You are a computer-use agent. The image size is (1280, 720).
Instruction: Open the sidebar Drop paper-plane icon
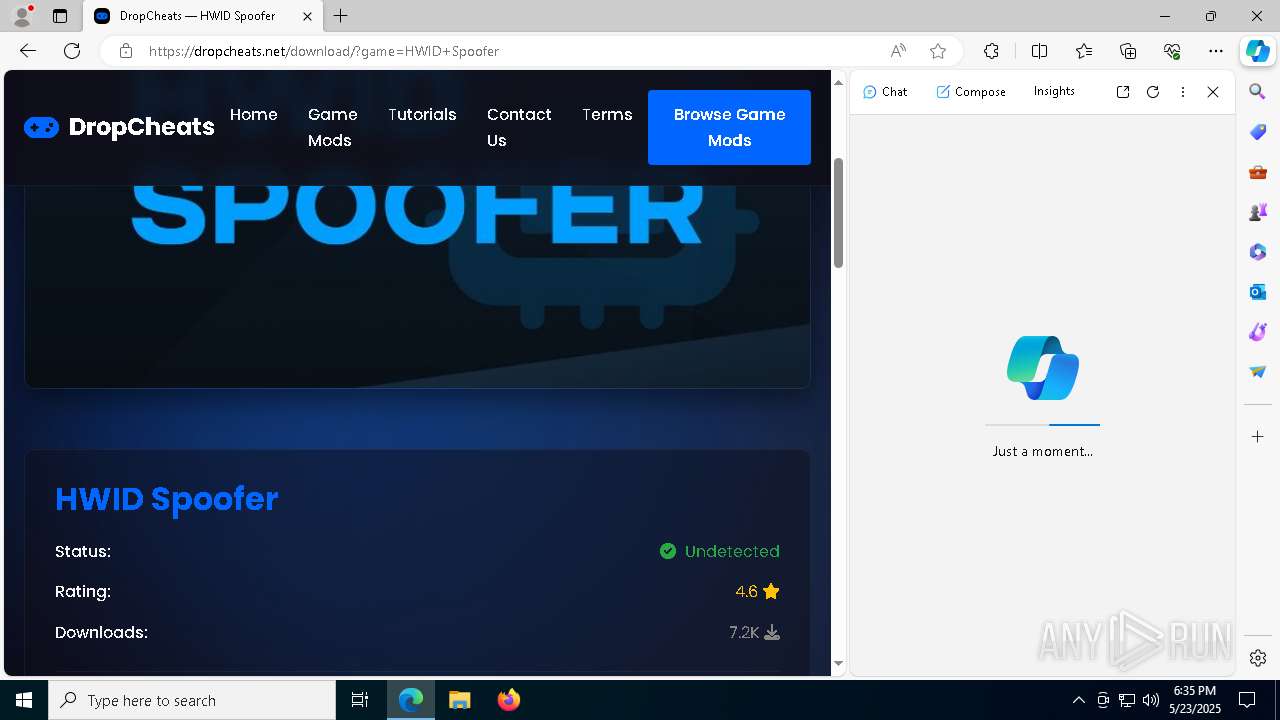[x=1258, y=372]
